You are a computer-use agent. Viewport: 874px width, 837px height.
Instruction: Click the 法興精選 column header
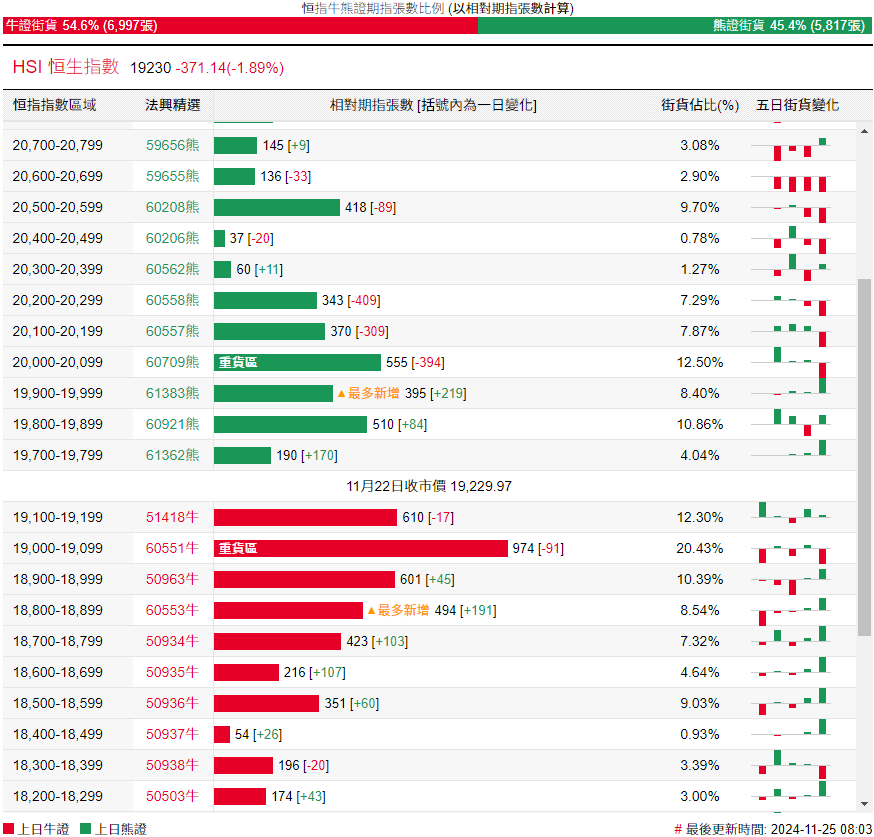[x=172, y=105]
